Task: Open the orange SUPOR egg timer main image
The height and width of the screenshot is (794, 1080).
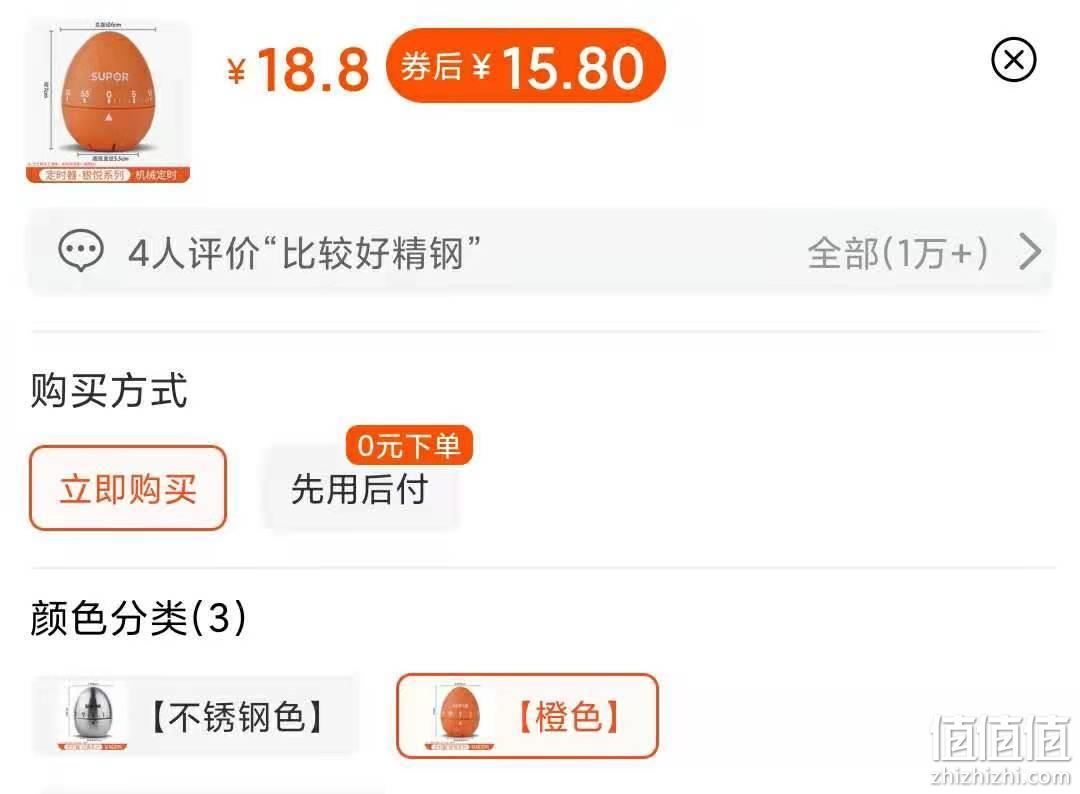Action: point(108,102)
